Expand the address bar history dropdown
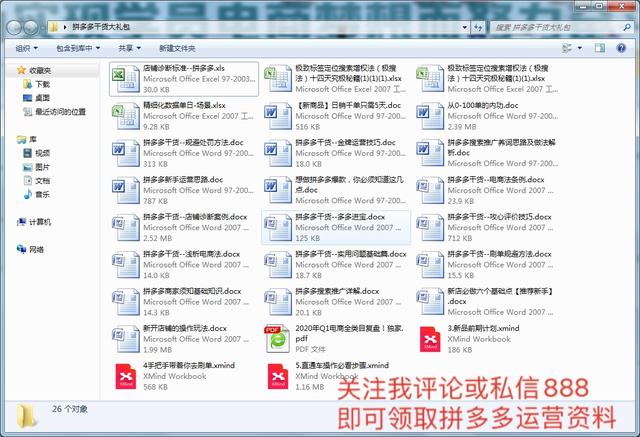Screen dimensions: 640x437 [464, 27]
